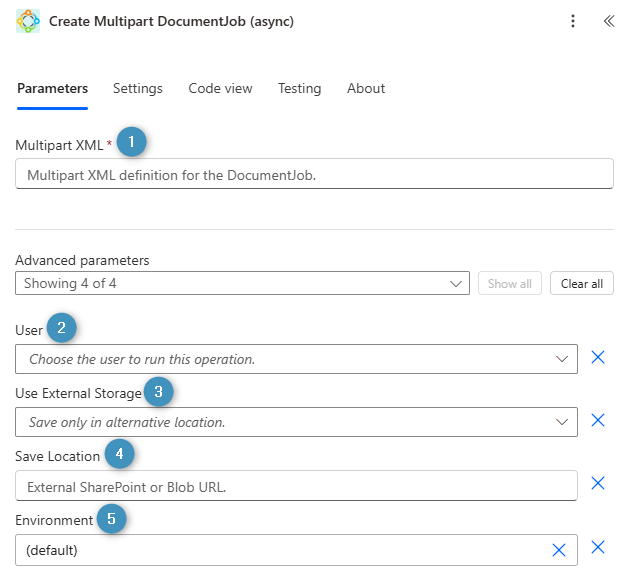
Task: Remove the Environment parameter row
Action: 598,547
